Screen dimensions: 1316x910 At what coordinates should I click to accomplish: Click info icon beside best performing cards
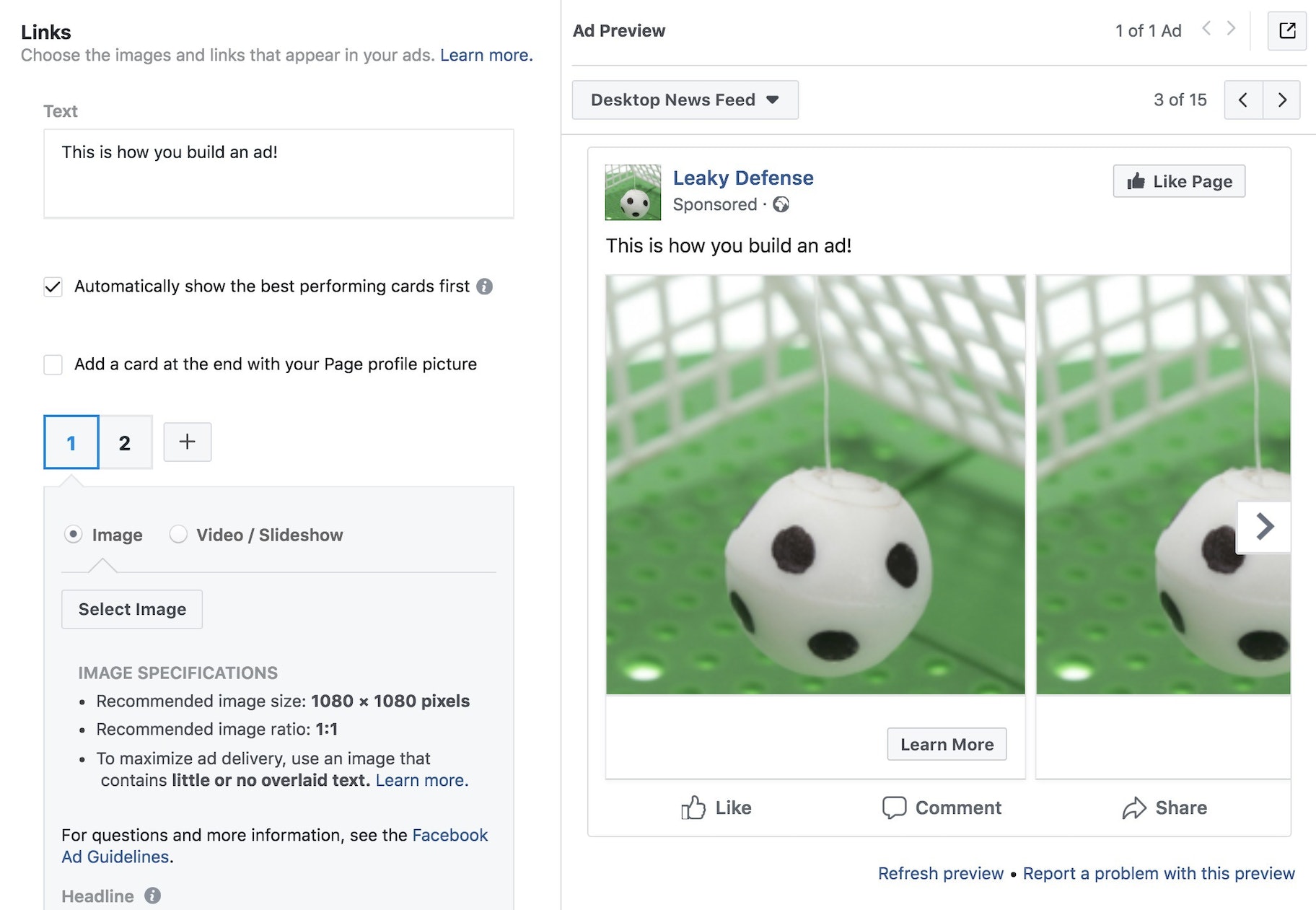click(485, 286)
